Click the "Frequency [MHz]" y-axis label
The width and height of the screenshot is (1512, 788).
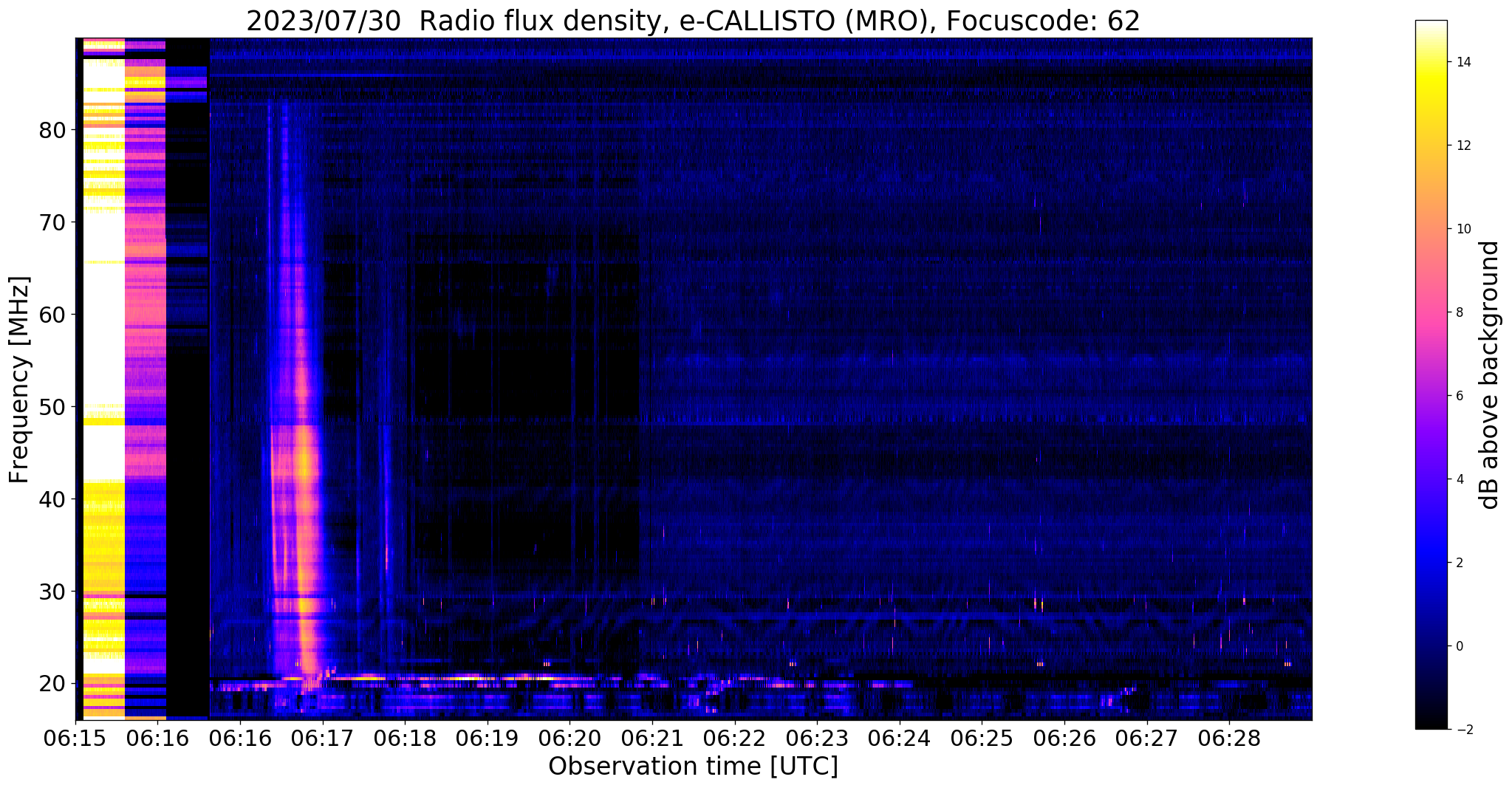[x=20, y=380]
